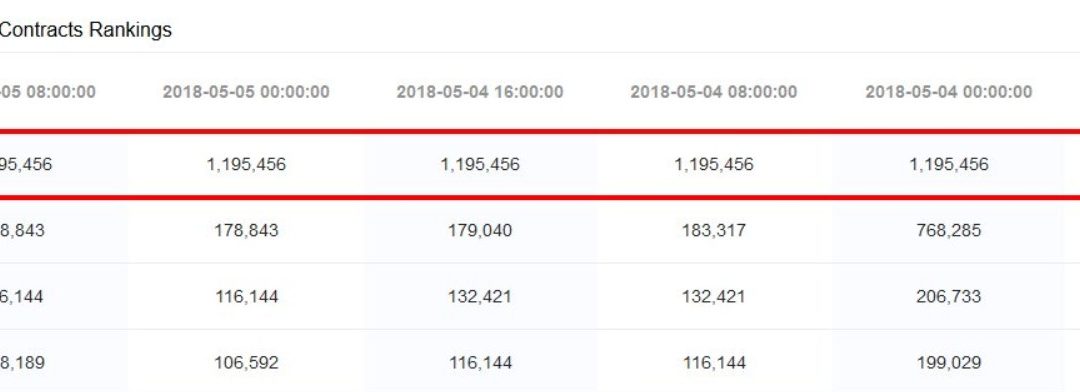Click the 183,317 cell
This screenshot has width=1080, height=392.
(714, 230)
